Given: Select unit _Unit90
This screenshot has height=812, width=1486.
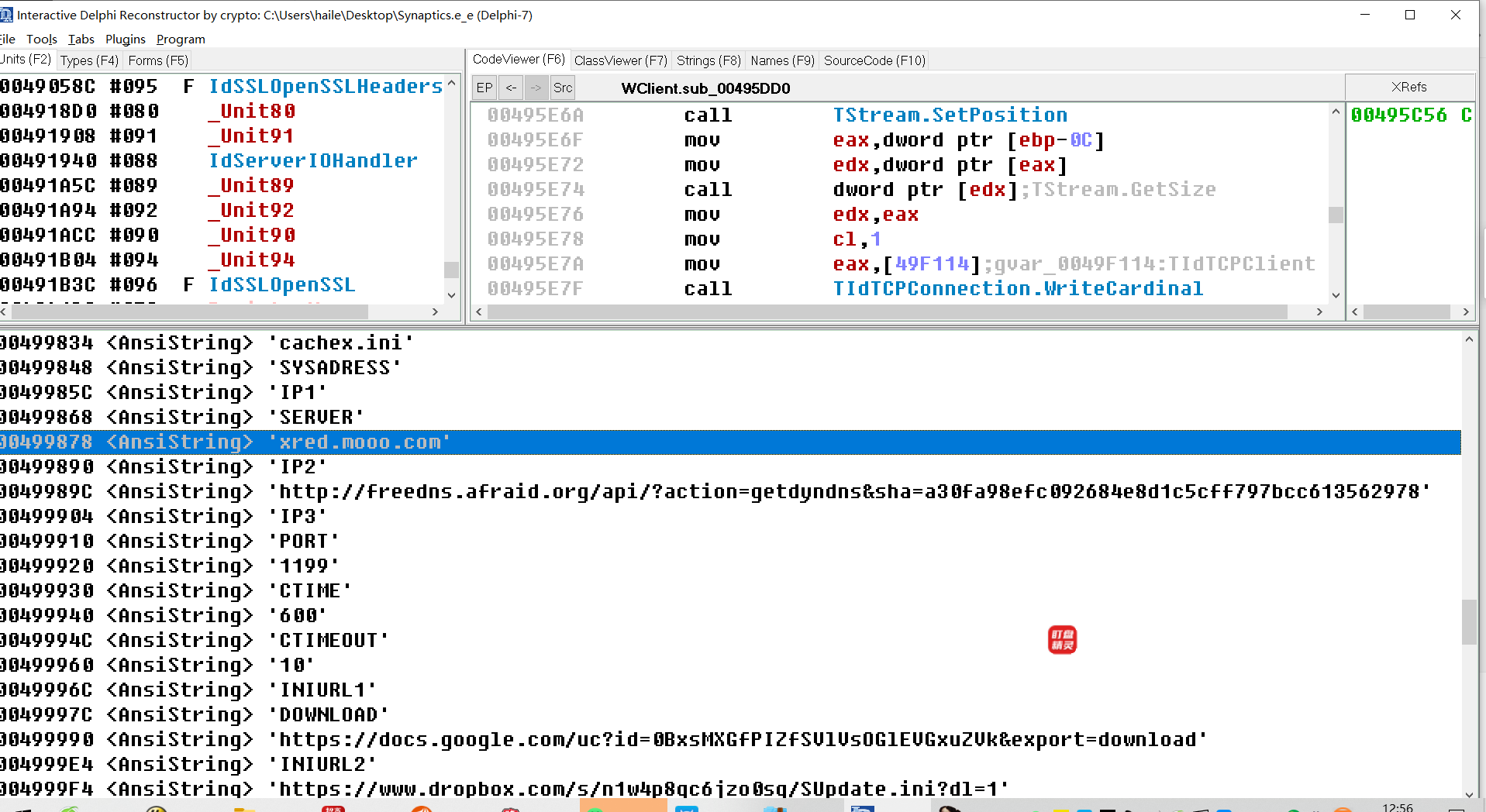Looking at the screenshot, I should click(x=222, y=235).
